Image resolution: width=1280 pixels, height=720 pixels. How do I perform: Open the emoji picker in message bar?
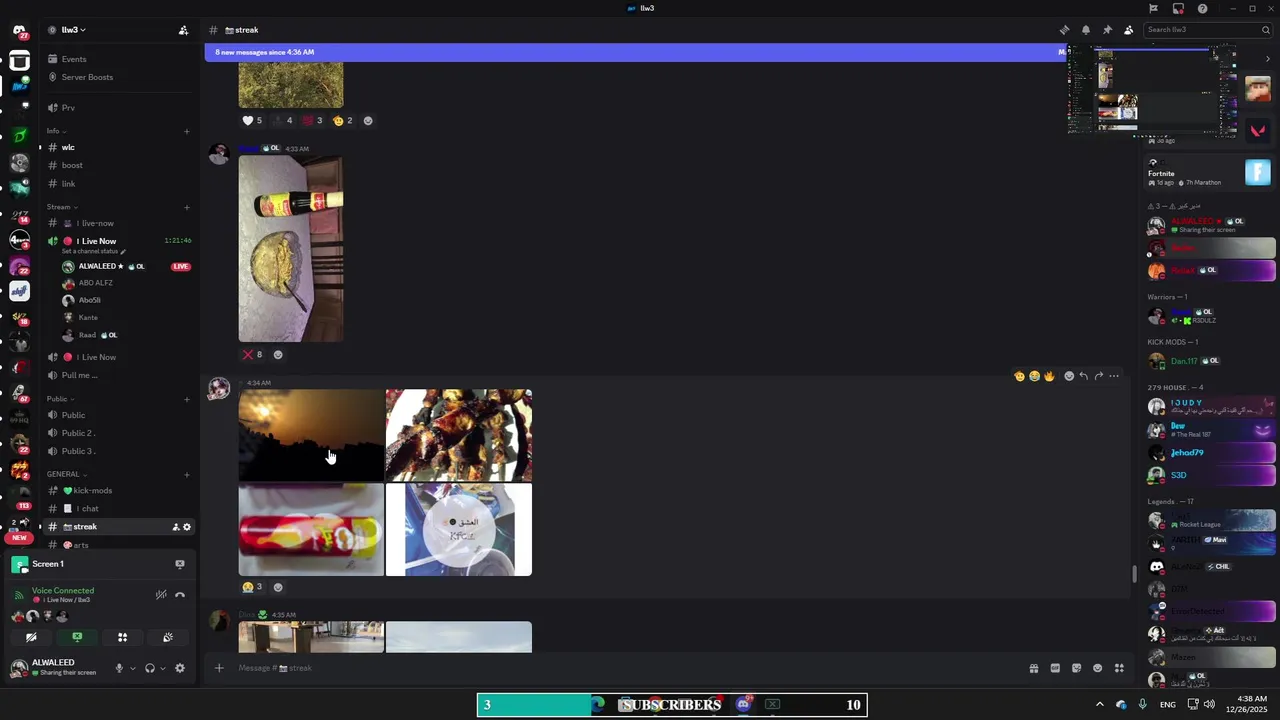1098,668
